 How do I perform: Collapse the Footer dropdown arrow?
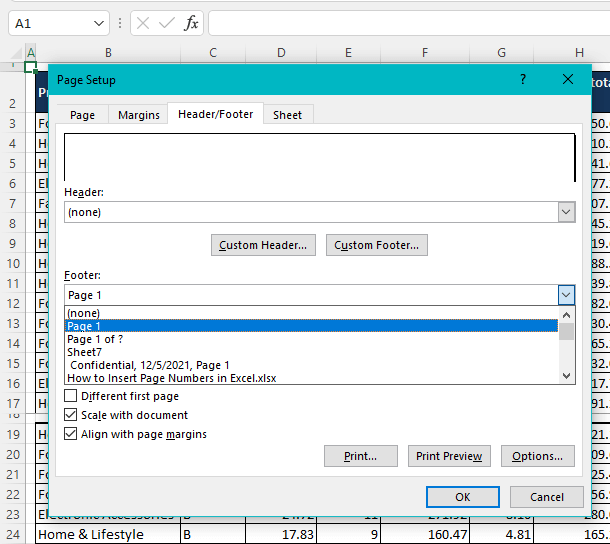[x=566, y=295]
